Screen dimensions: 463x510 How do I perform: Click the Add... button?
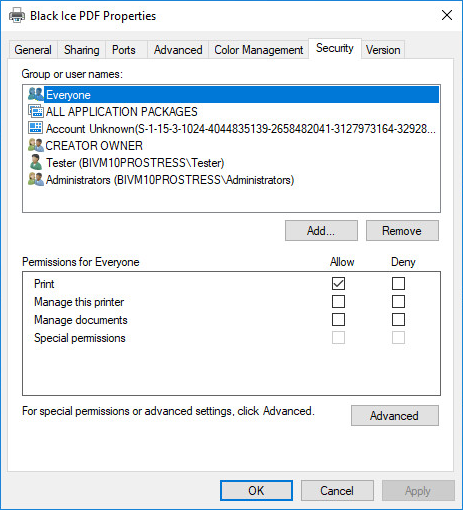click(321, 231)
